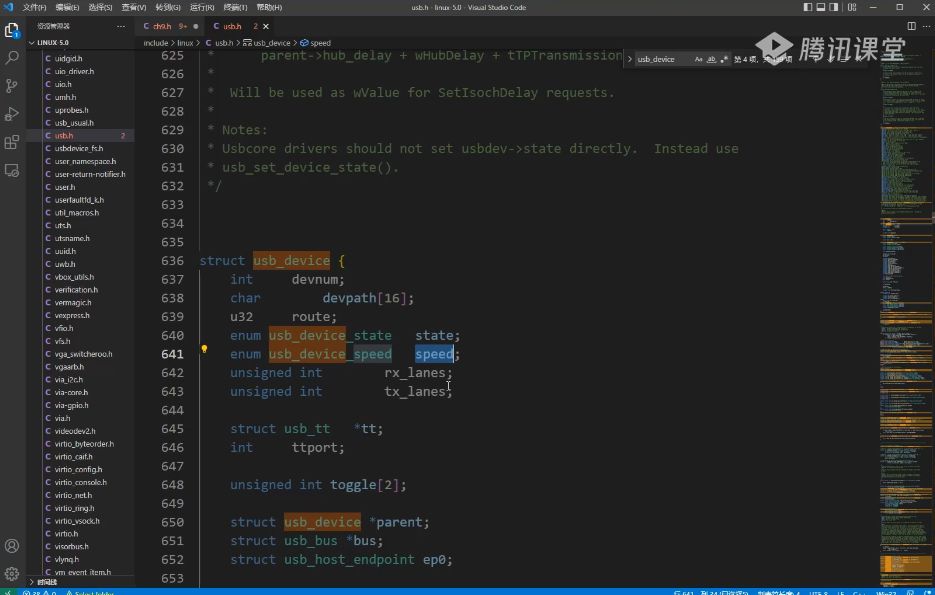The height and width of the screenshot is (595, 935).
Task: Open virtio_config.h in the file tree
Action: click(78, 469)
